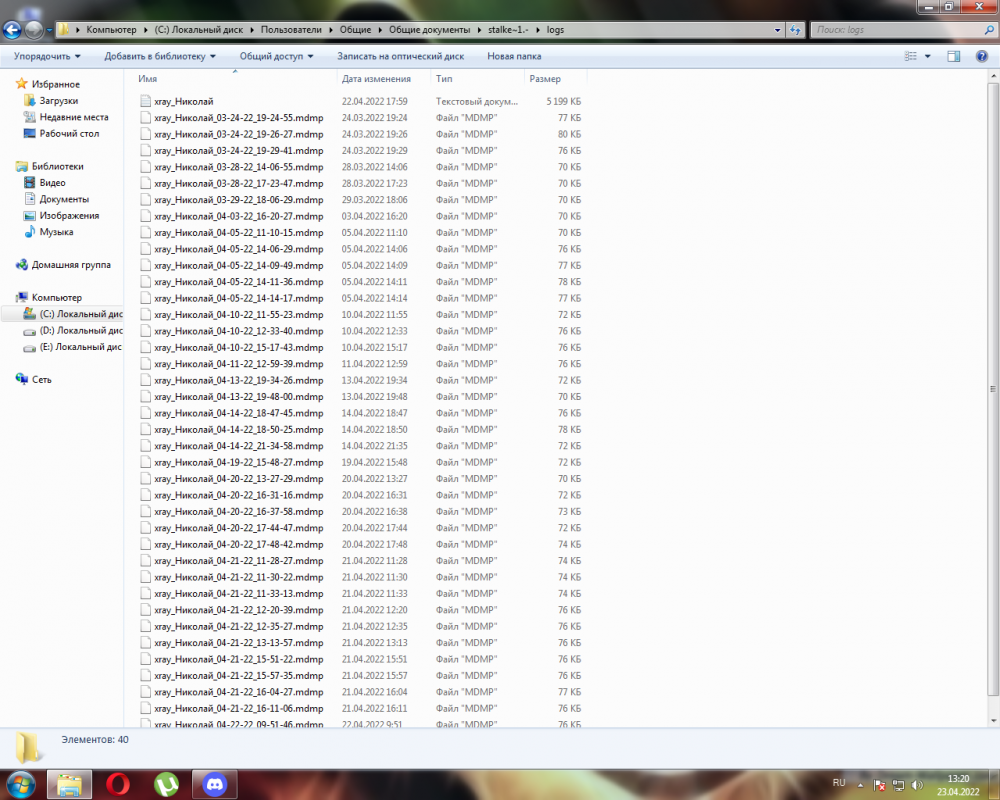Click the RU language indicator
This screenshot has height=800, width=1000.
(839, 783)
